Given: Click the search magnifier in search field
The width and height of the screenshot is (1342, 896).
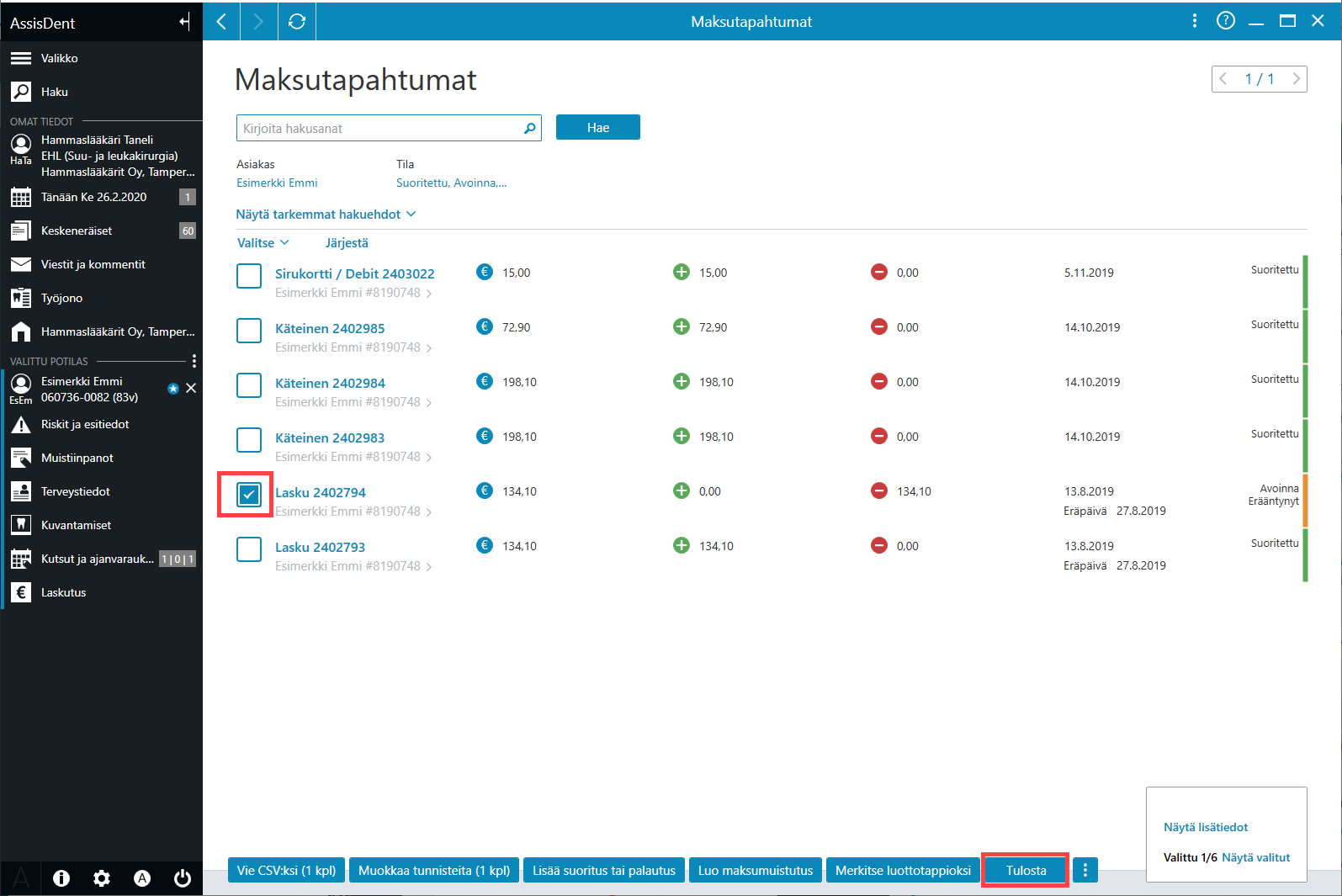Looking at the screenshot, I should point(529,128).
